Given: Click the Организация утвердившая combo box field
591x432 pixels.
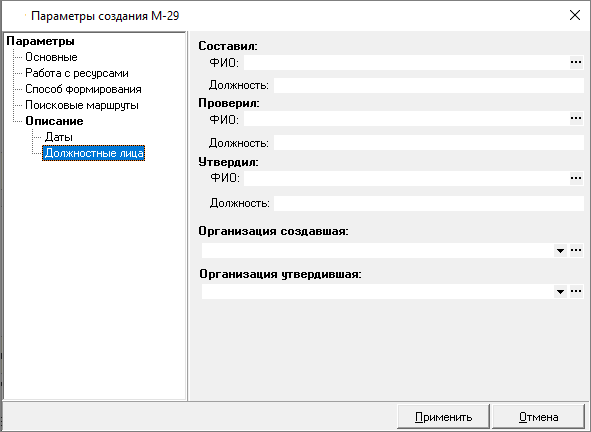Looking at the screenshot, I should click(x=378, y=291).
